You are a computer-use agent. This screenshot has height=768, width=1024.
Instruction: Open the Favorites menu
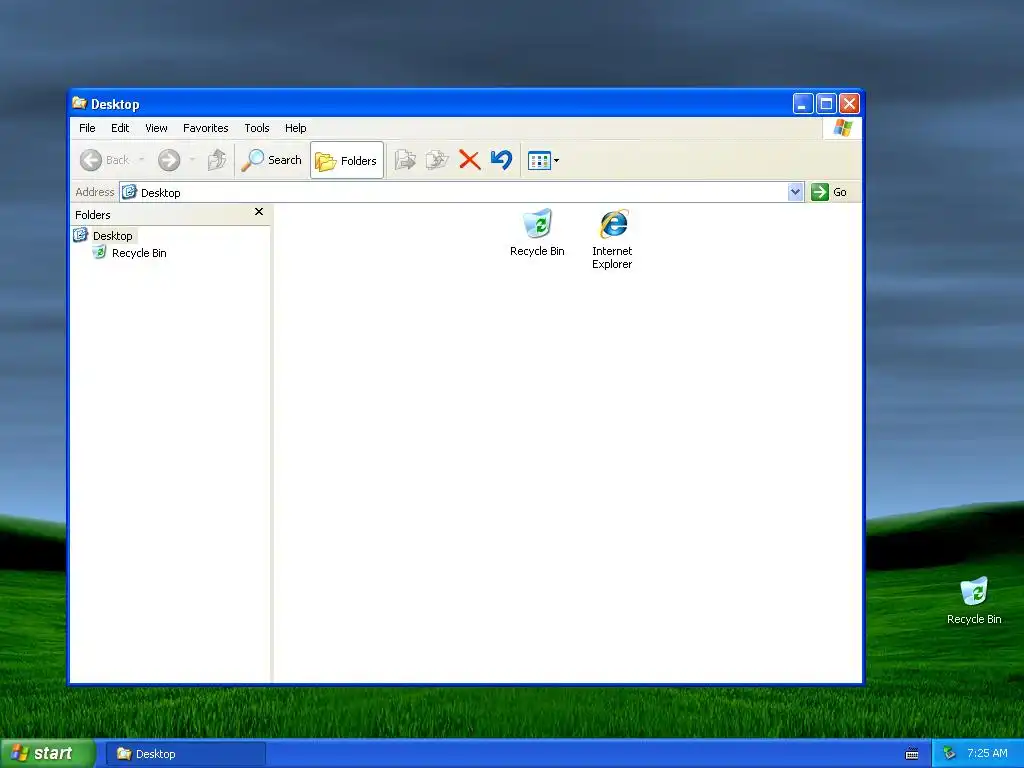click(x=206, y=128)
